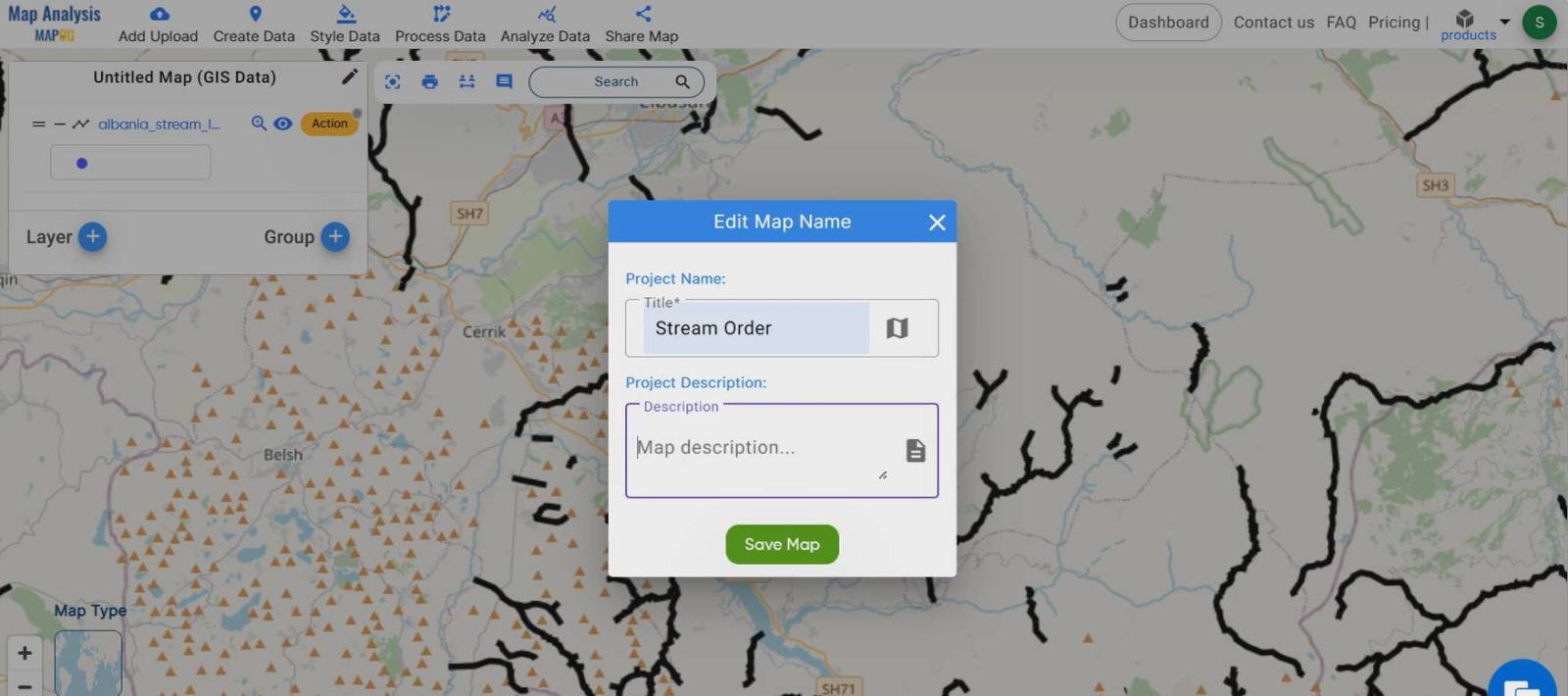The height and width of the screenshot is (696, 1568).
Task: Click the Untitled Map (GIS Data) title
Action: pos(184,76)
